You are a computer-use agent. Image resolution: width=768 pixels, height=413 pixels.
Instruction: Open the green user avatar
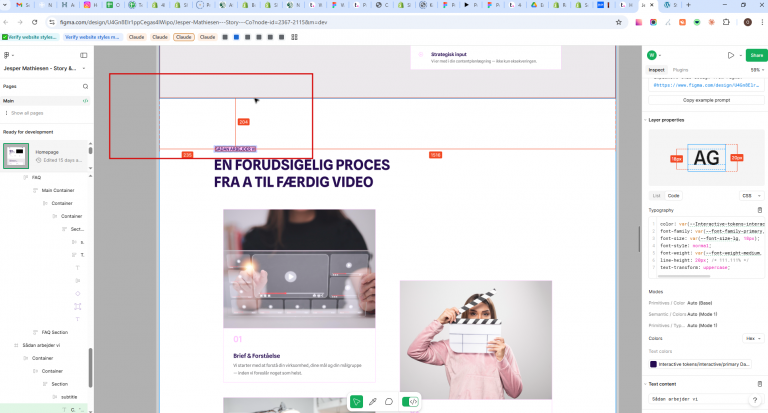[652, 55]
